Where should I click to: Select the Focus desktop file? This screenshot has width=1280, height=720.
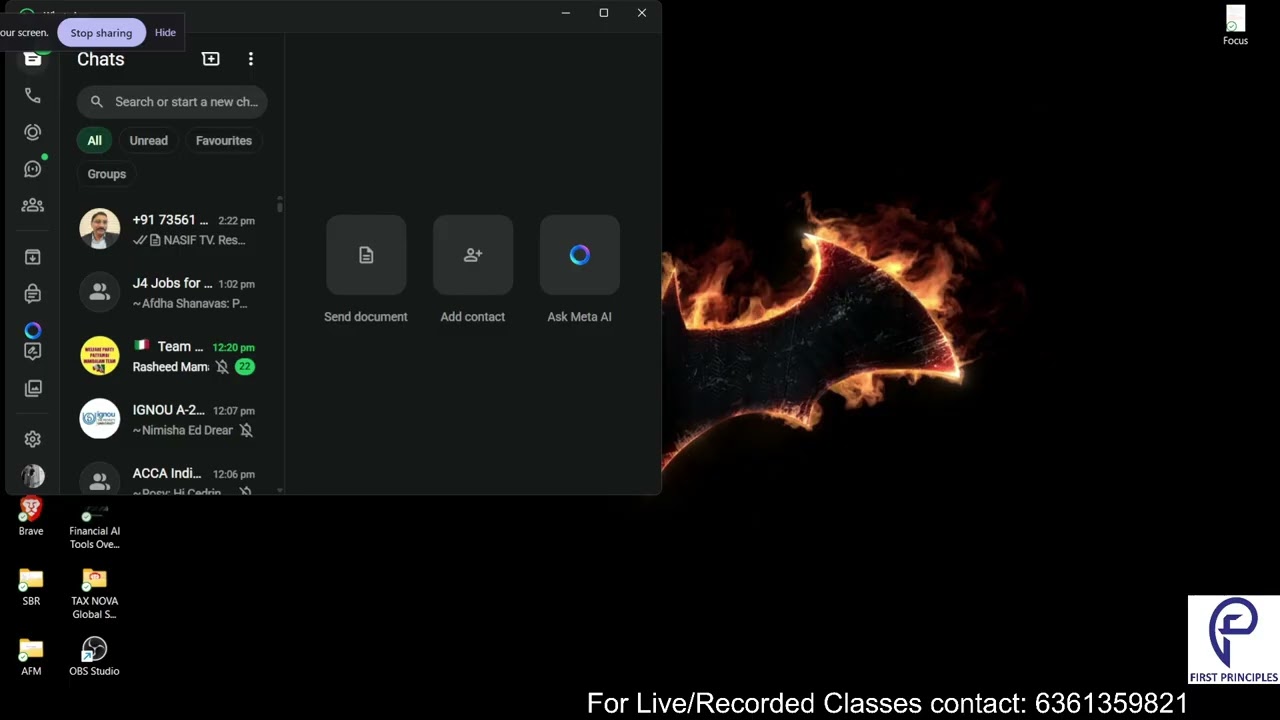point(1235,26)
